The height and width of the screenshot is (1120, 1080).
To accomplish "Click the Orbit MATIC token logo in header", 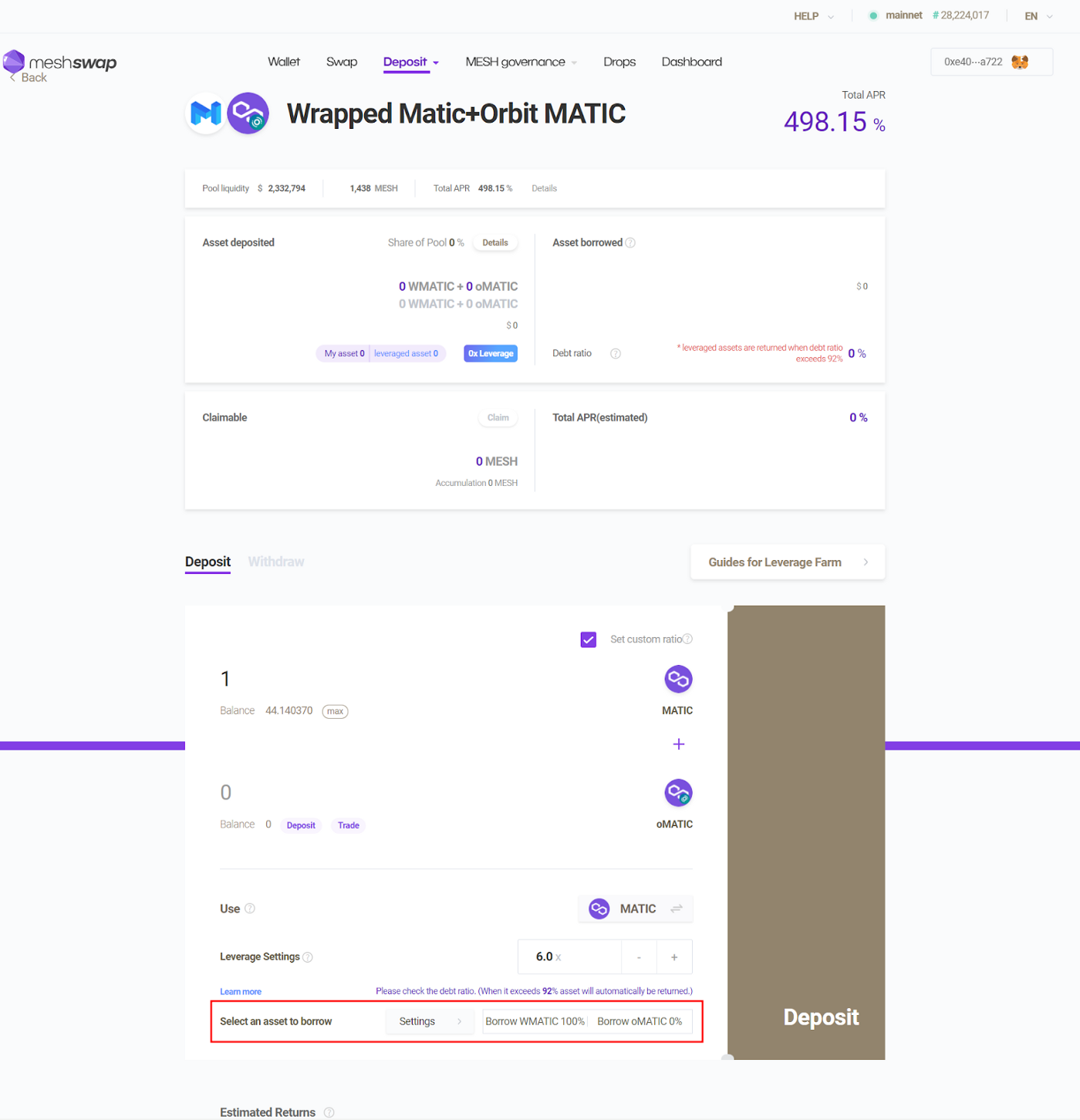I will [x=248, y=113].
